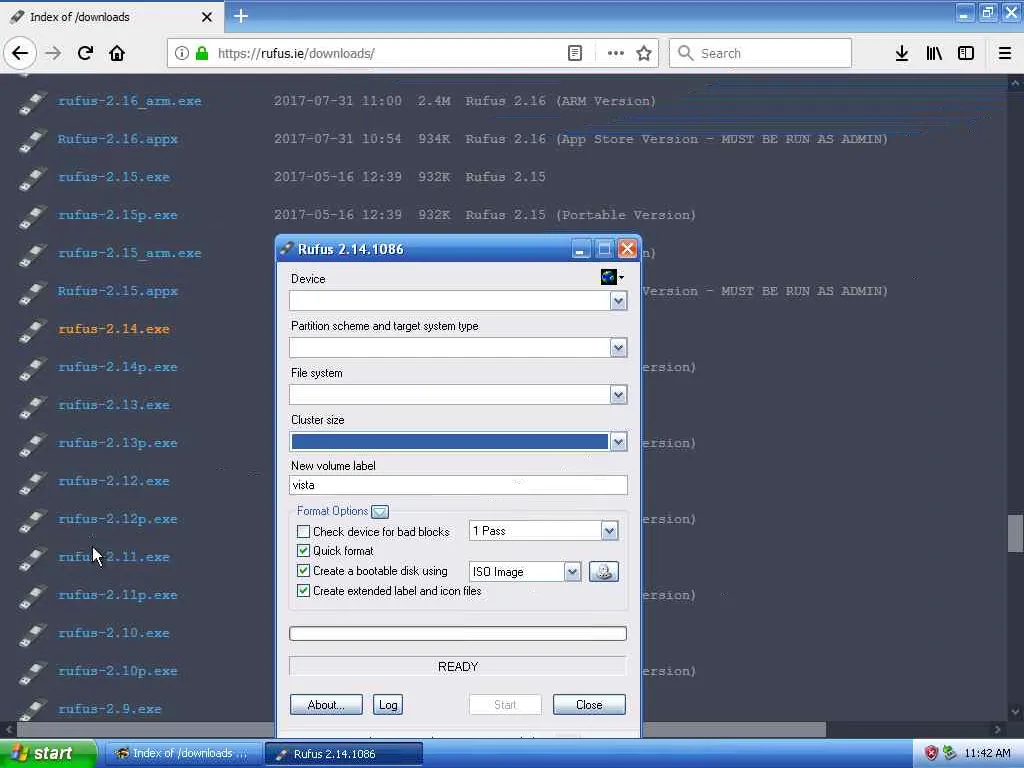Reload the current page

point(86,54)
